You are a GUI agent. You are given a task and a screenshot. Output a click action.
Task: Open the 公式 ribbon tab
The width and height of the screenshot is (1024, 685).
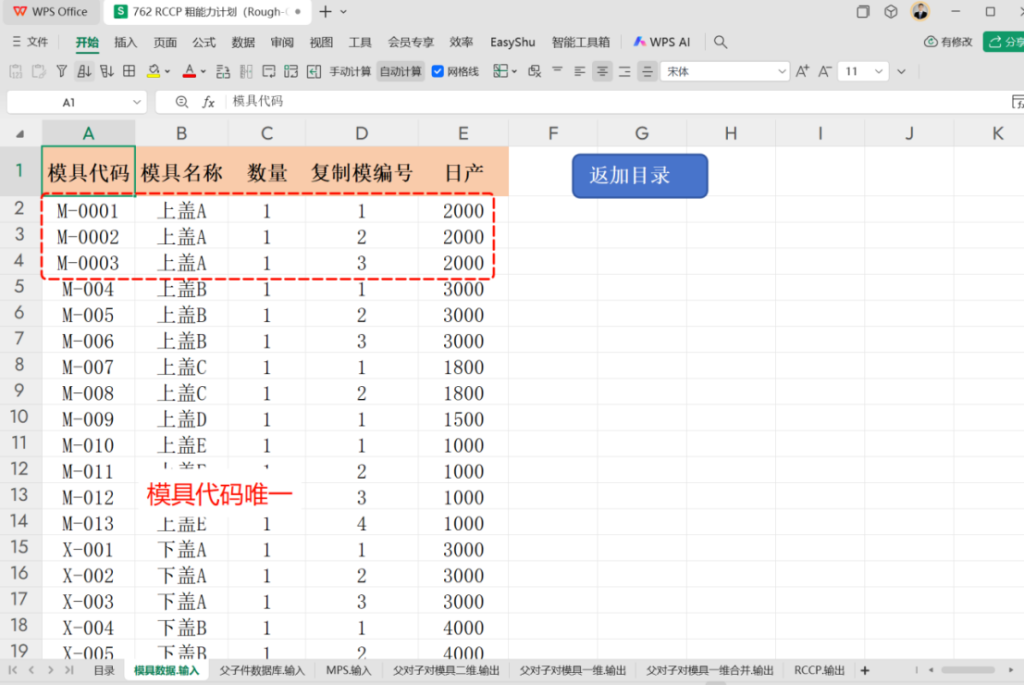pos(204,42)
